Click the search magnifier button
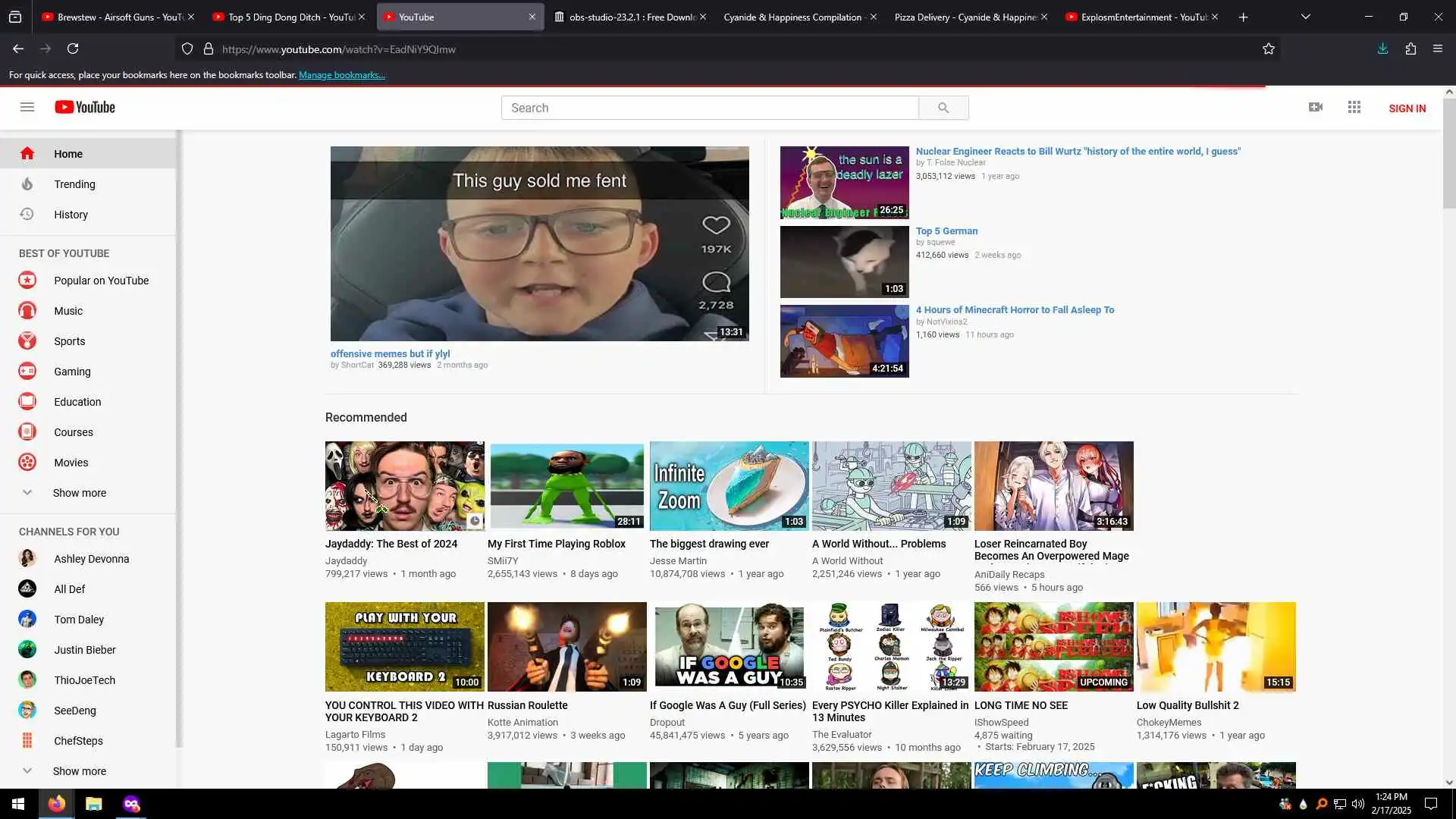This screenshot has width=1456, height=819. click(943, 108)
